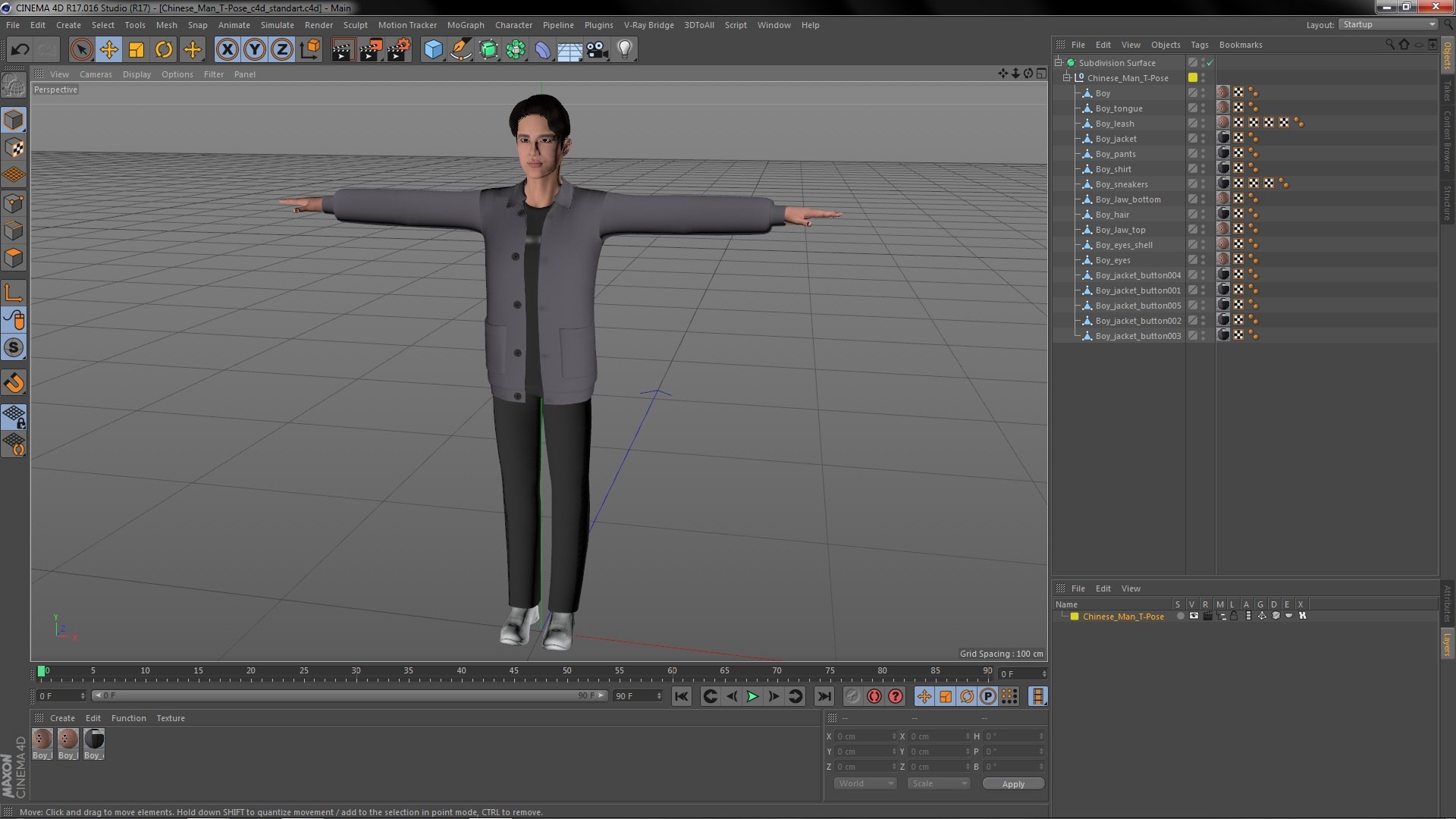Open the deformer (Bend) icon

point(543,50)
